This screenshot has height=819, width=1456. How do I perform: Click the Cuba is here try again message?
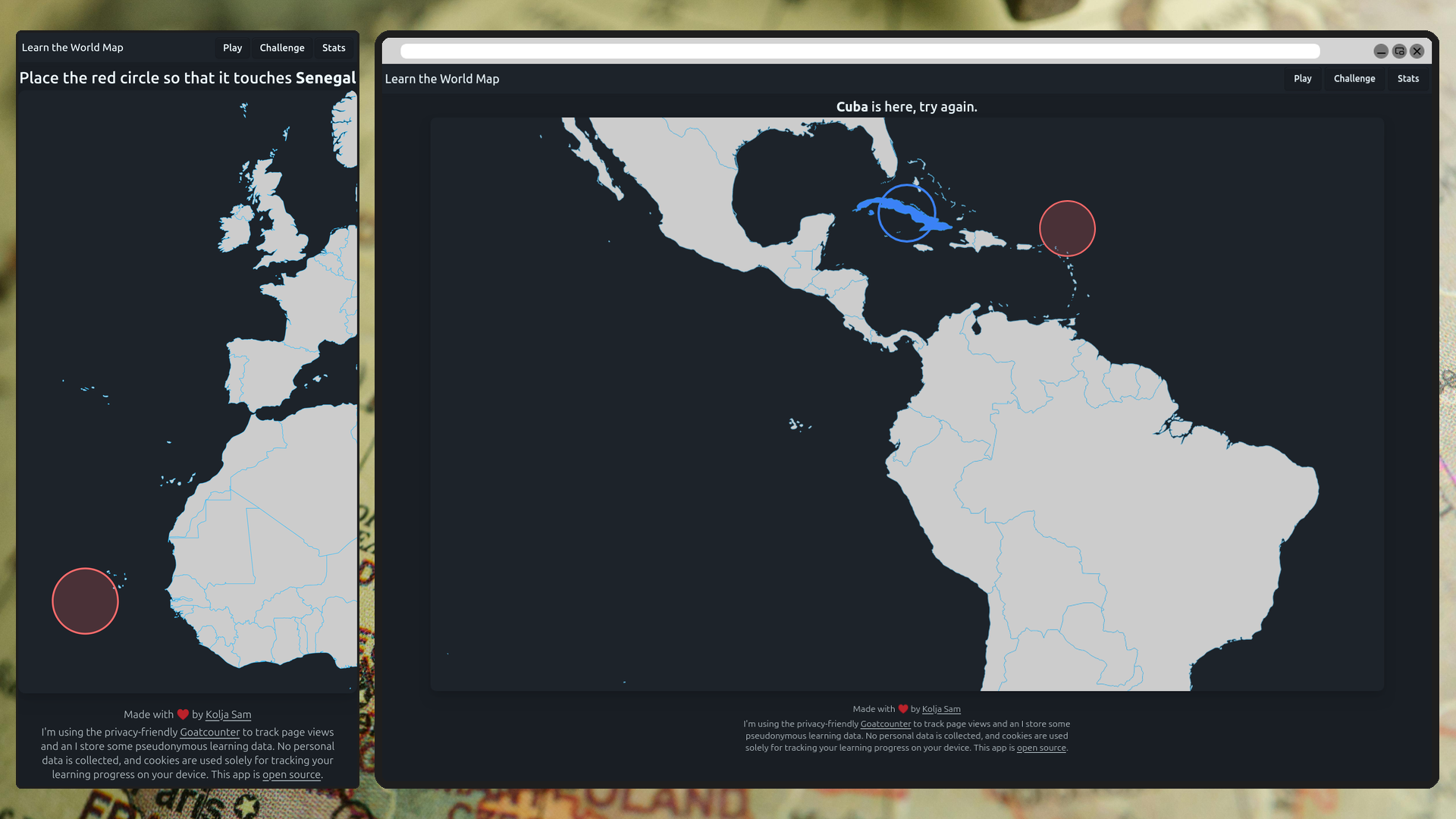(x=907, y=107)
